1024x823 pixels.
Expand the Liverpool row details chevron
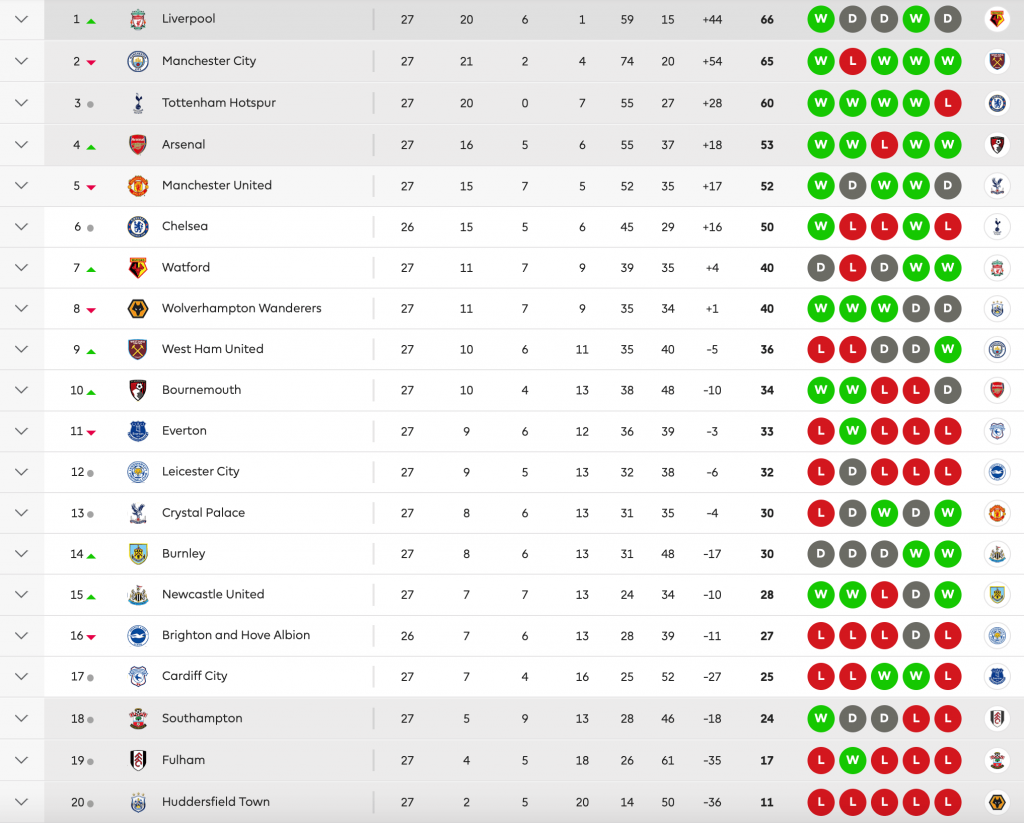22,20
